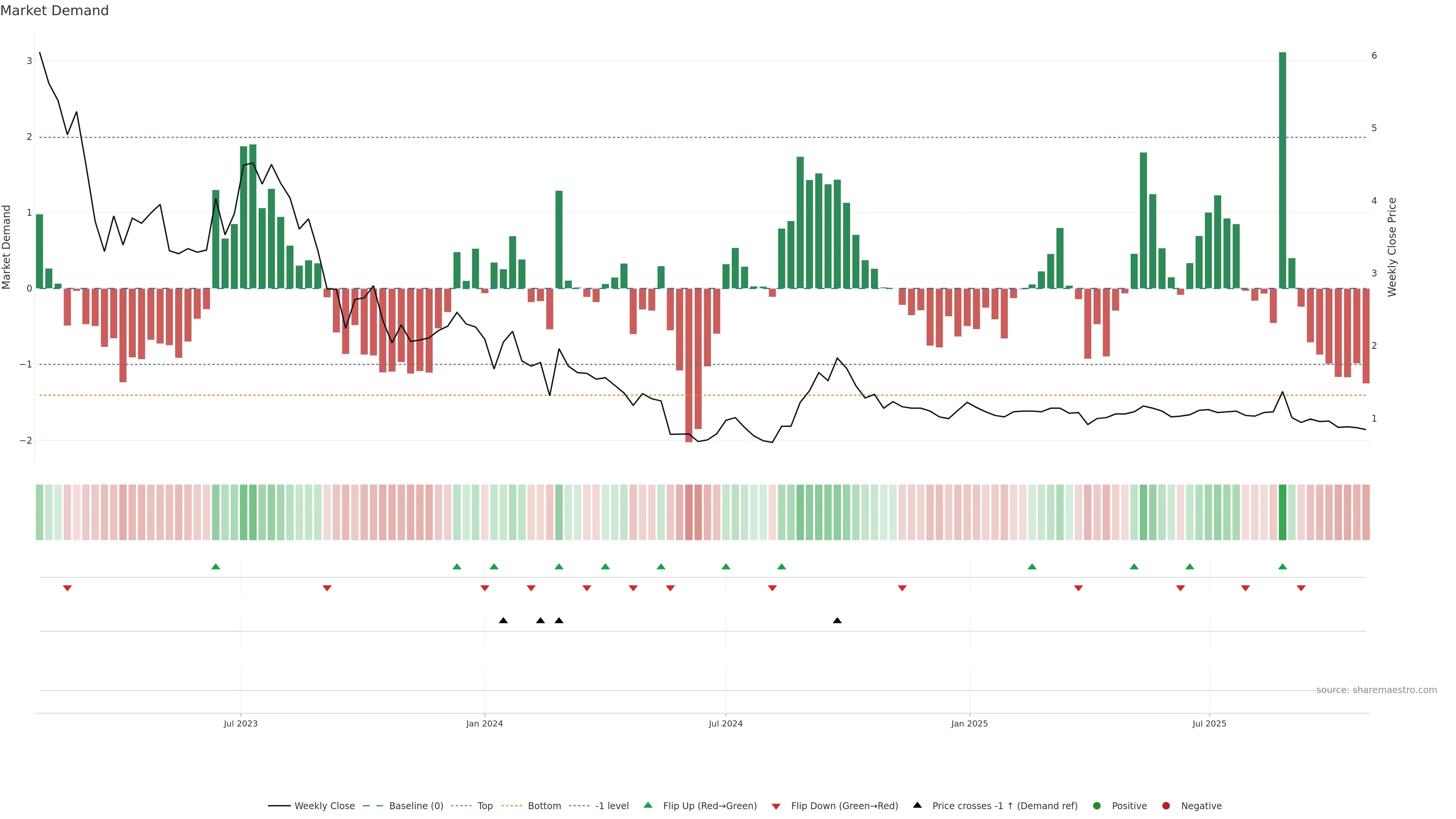Click the Market Demand chart title
Viewport: 1456px width, 819px height.
point(54,11)
